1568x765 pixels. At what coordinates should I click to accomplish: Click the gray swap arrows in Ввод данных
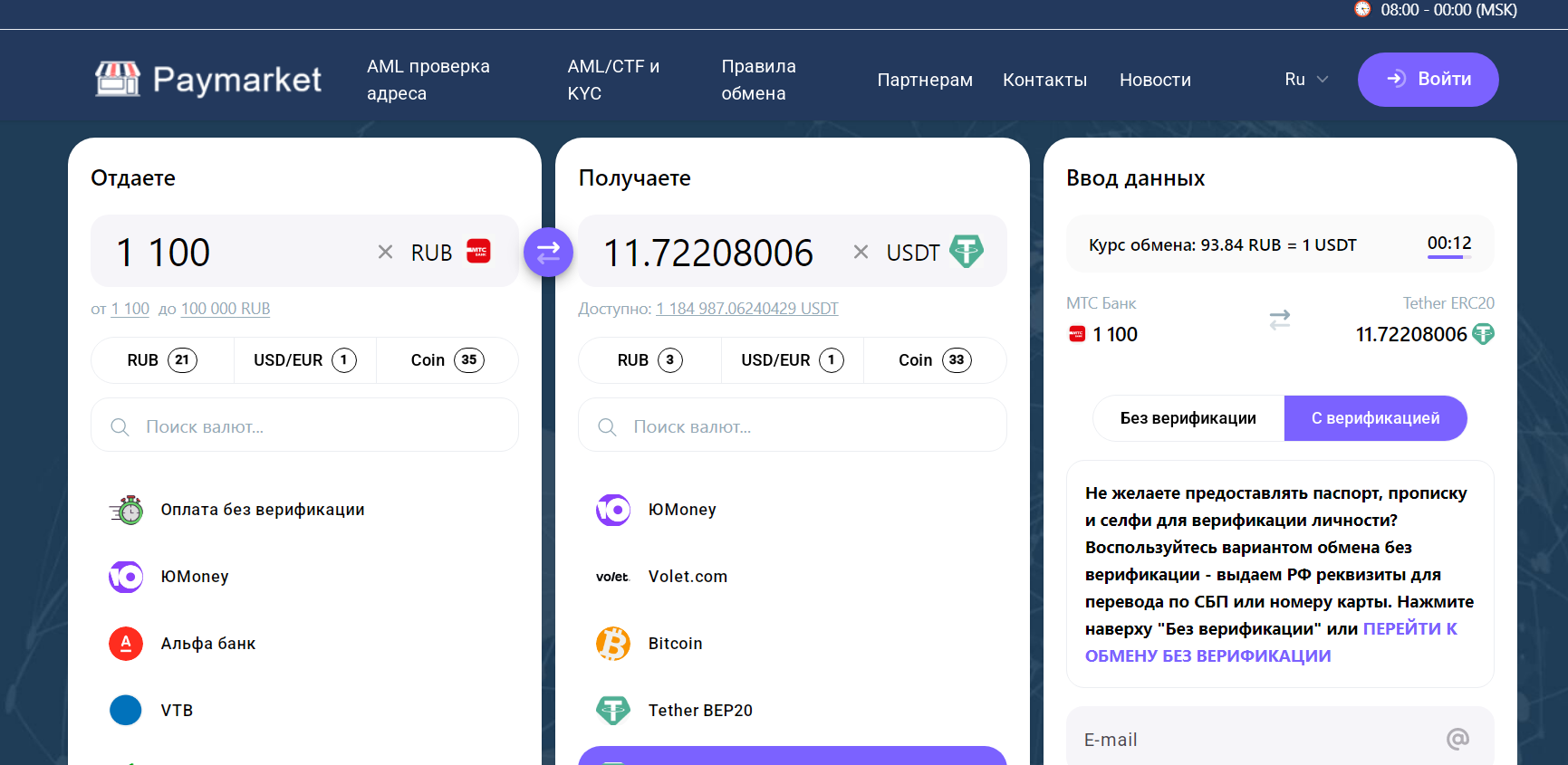[1279, 320]
